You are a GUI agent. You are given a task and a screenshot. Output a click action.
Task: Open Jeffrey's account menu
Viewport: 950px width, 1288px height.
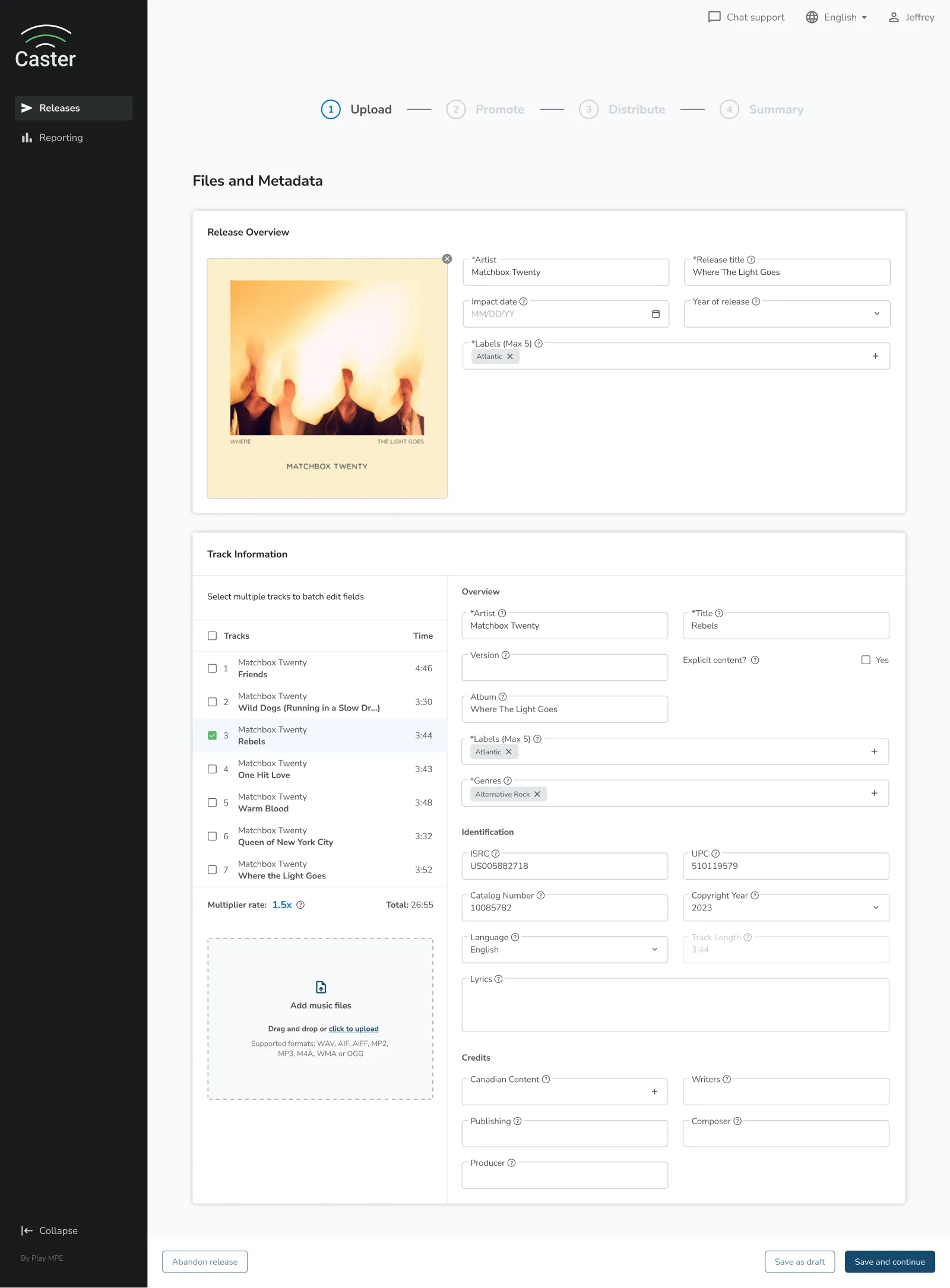(x=911, y=17)
